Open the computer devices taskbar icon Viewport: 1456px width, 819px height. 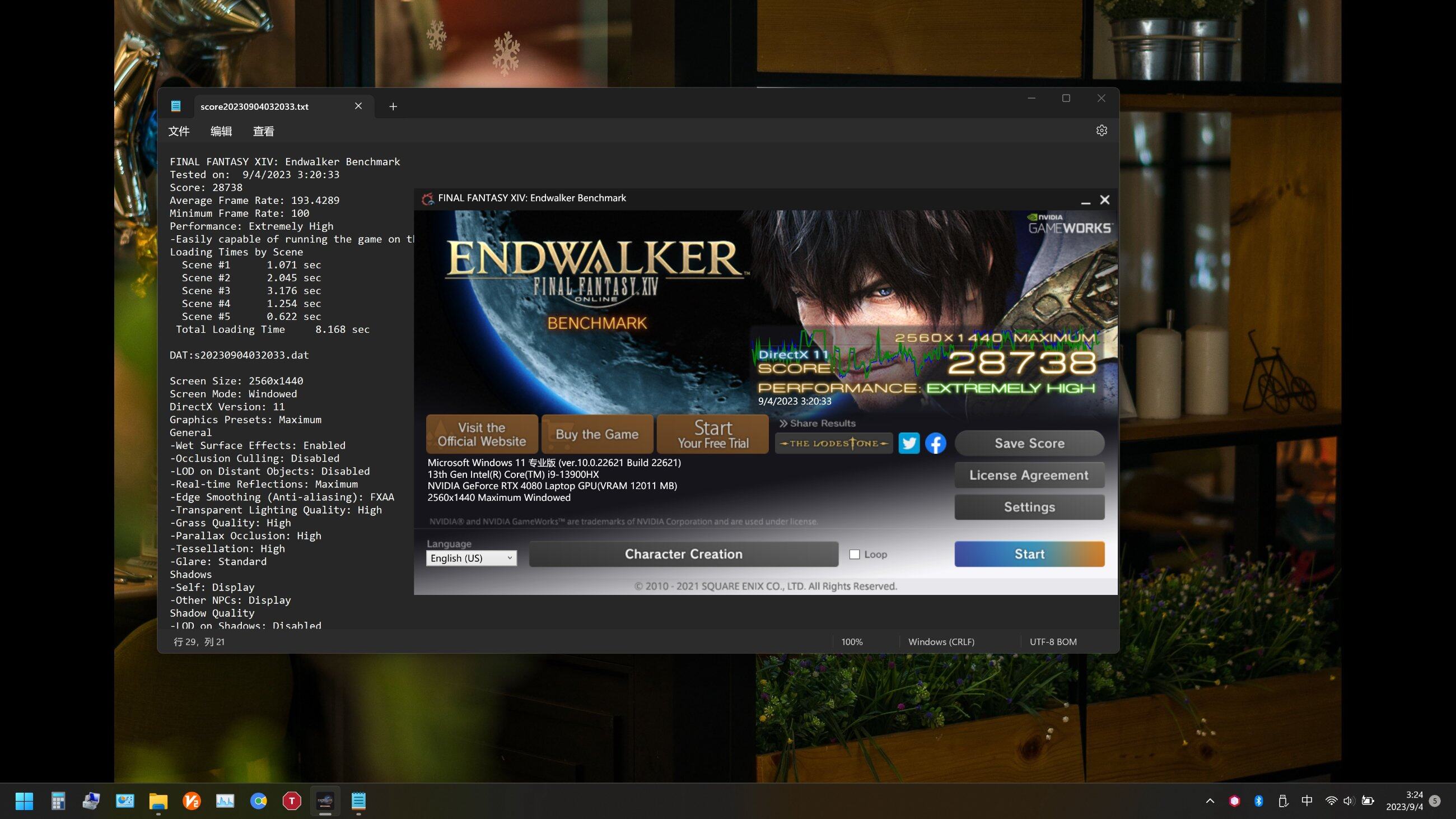(91, 801)
